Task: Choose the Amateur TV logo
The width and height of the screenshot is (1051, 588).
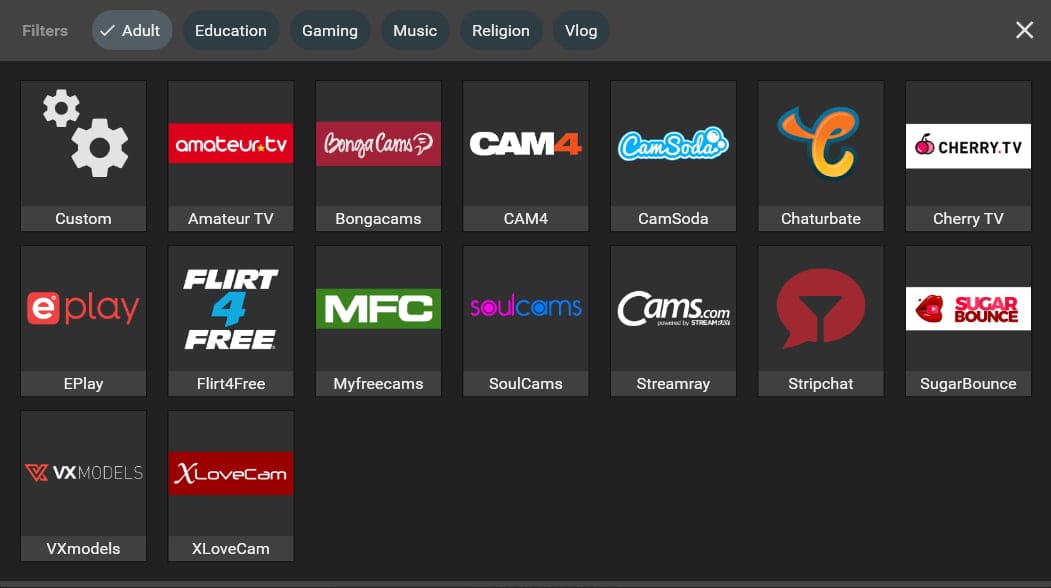Action: [x=231, y=143]
